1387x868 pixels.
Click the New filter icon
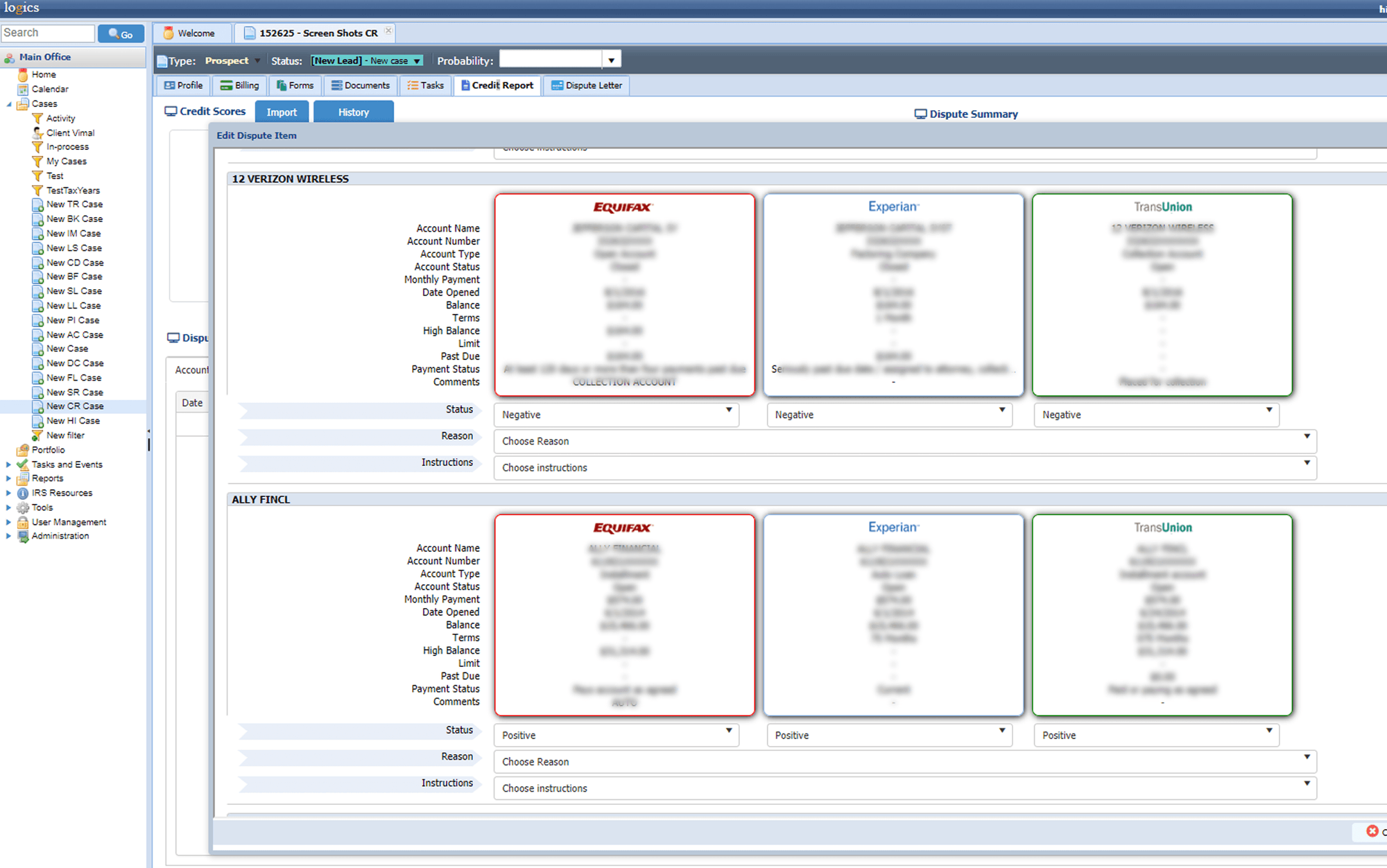(x=37, y=435)
